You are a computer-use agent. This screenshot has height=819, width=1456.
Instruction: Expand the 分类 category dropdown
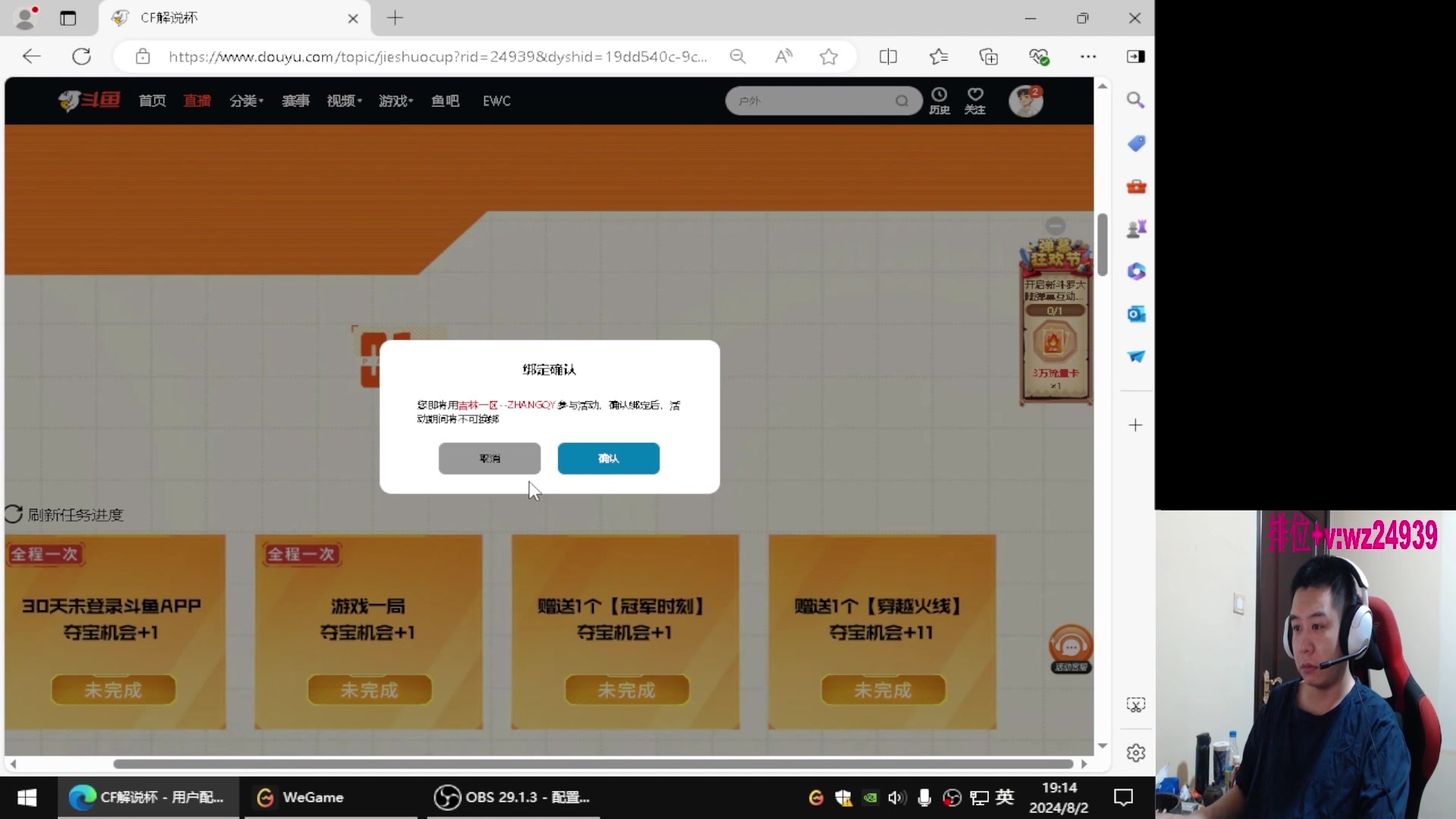click(x=246, y=100)
